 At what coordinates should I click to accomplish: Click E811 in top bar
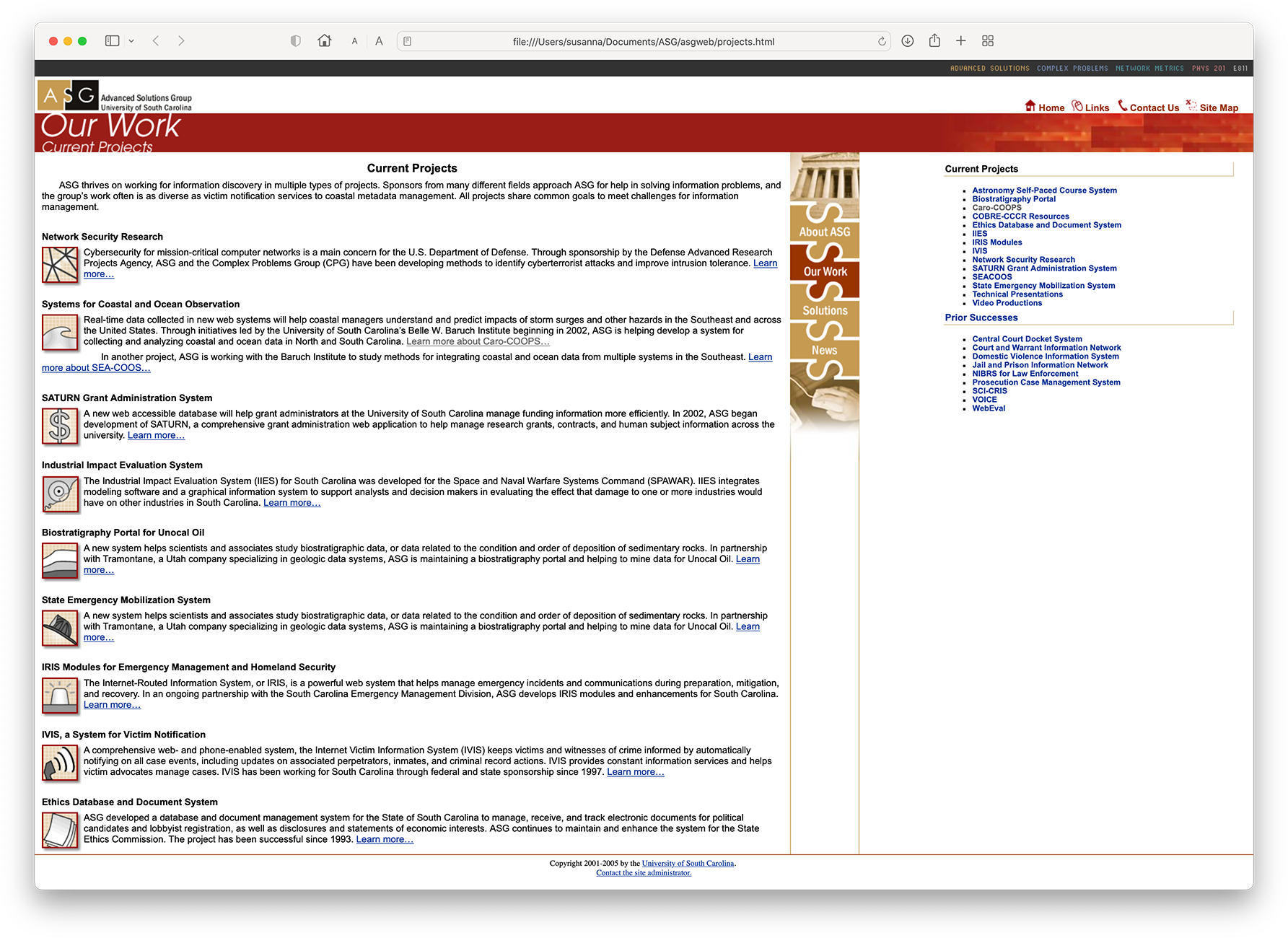1240,69
